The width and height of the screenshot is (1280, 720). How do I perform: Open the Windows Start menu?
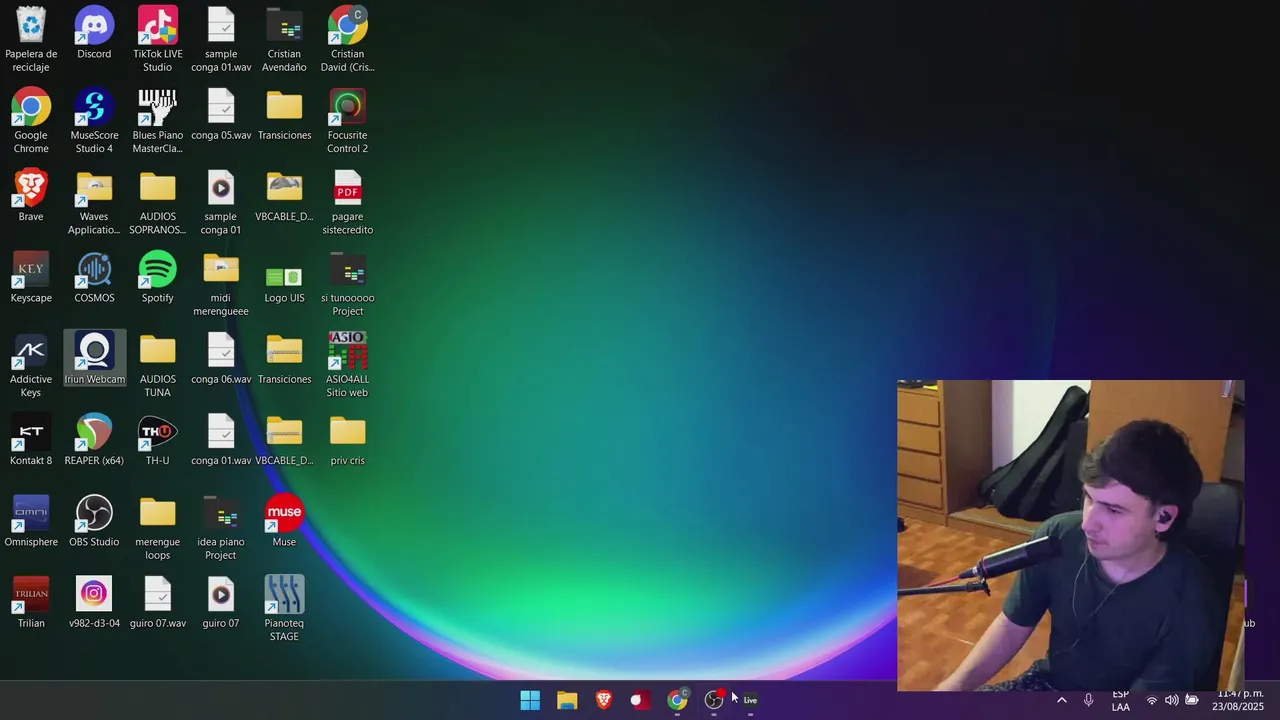pos(530,700)
